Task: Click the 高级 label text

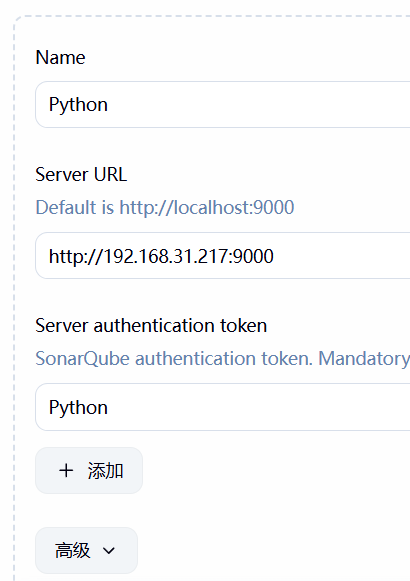Action: tap(73, 551)
